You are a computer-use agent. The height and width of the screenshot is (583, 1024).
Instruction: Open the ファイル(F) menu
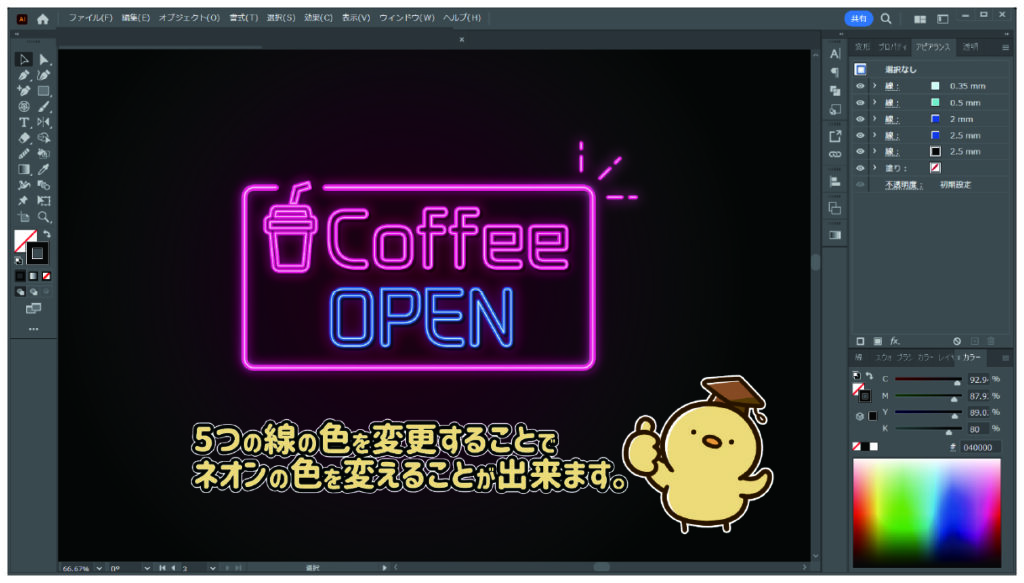91,18
